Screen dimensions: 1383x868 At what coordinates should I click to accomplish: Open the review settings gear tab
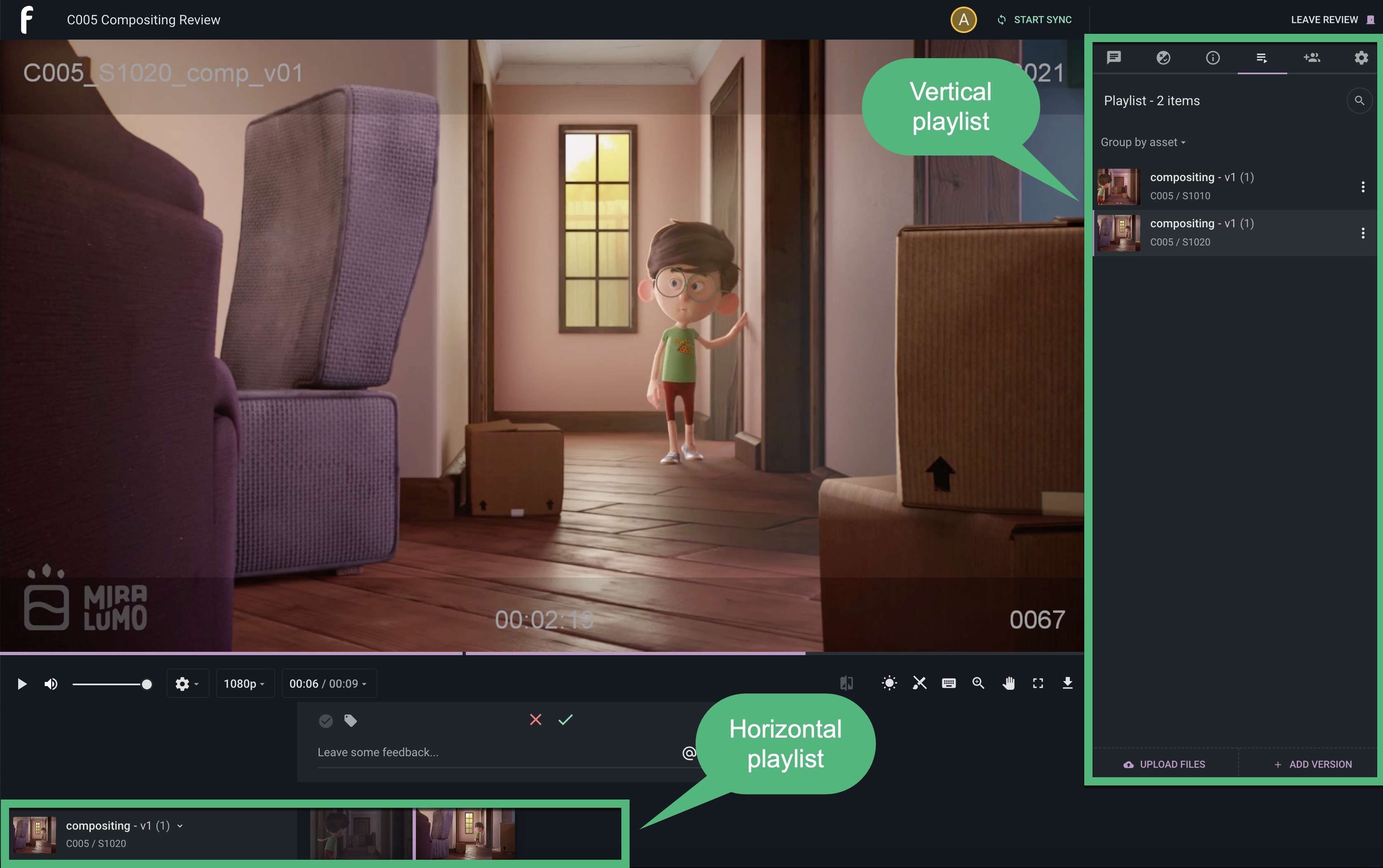coord(1361,57)
